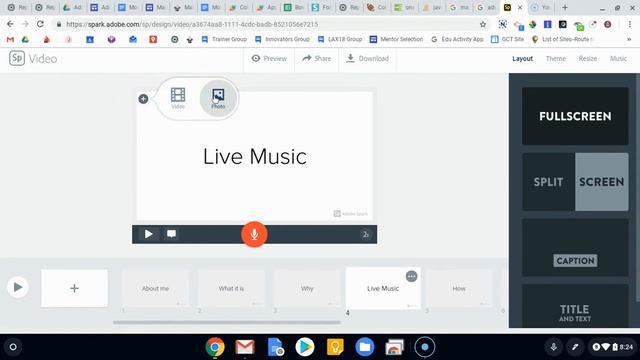Viewport: 640px width, 360px height.
Task: Edit the Live Music title text
Action: click(255, 157)
